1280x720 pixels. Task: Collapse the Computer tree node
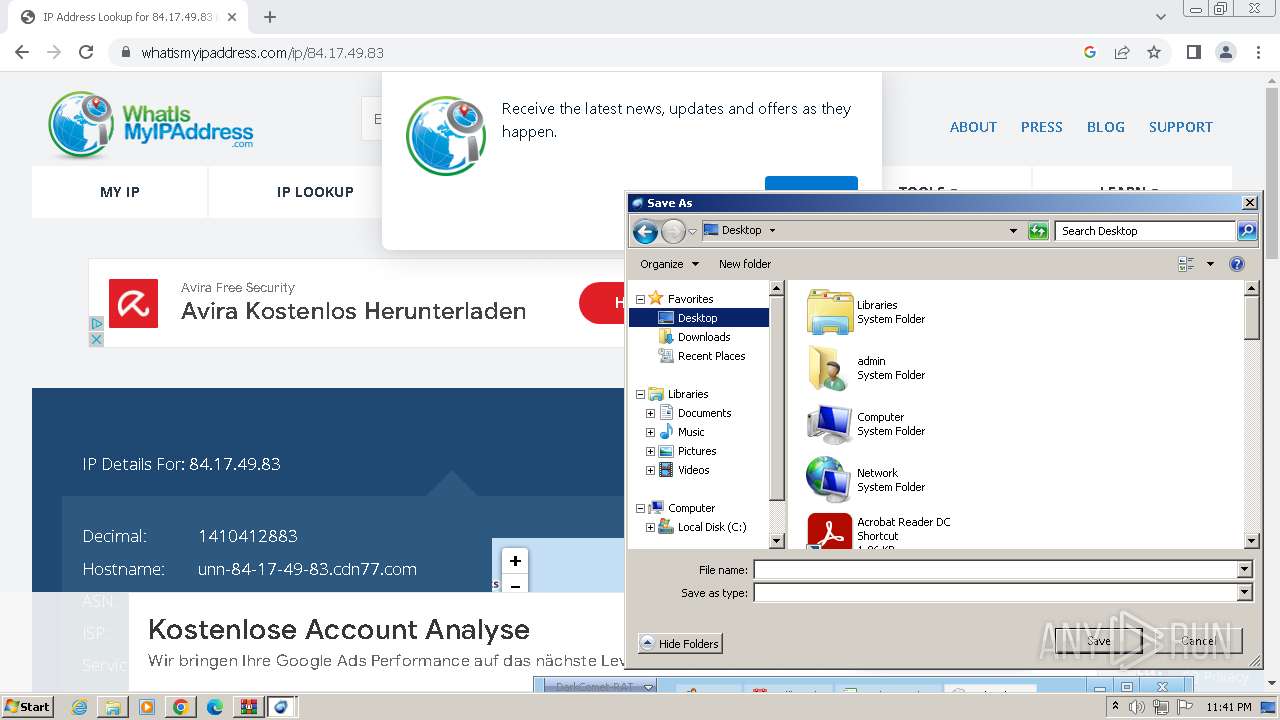pos(640,508)
